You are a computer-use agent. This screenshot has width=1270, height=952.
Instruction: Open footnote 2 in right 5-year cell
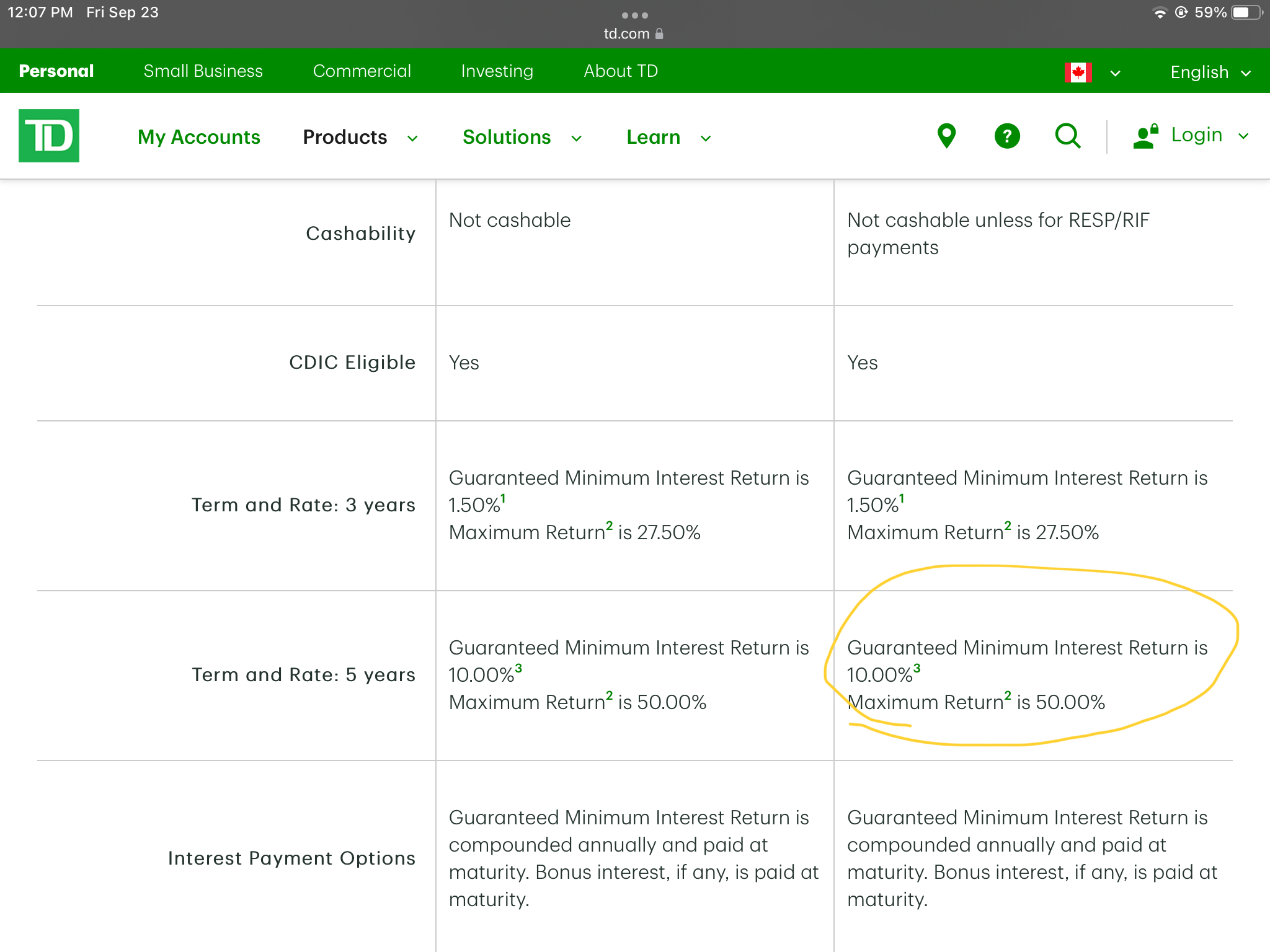click(1008, 695)
